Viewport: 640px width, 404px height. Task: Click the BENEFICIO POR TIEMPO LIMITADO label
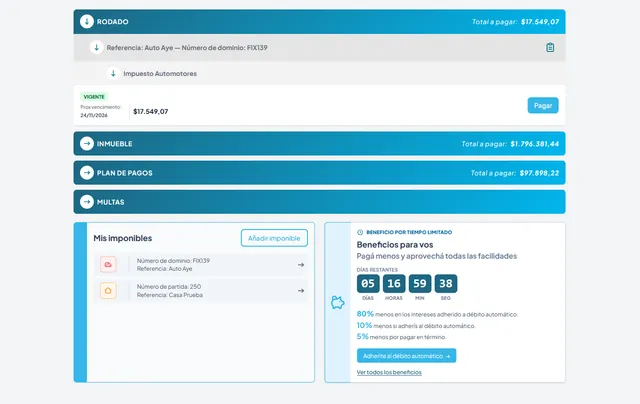coord(409,232)
